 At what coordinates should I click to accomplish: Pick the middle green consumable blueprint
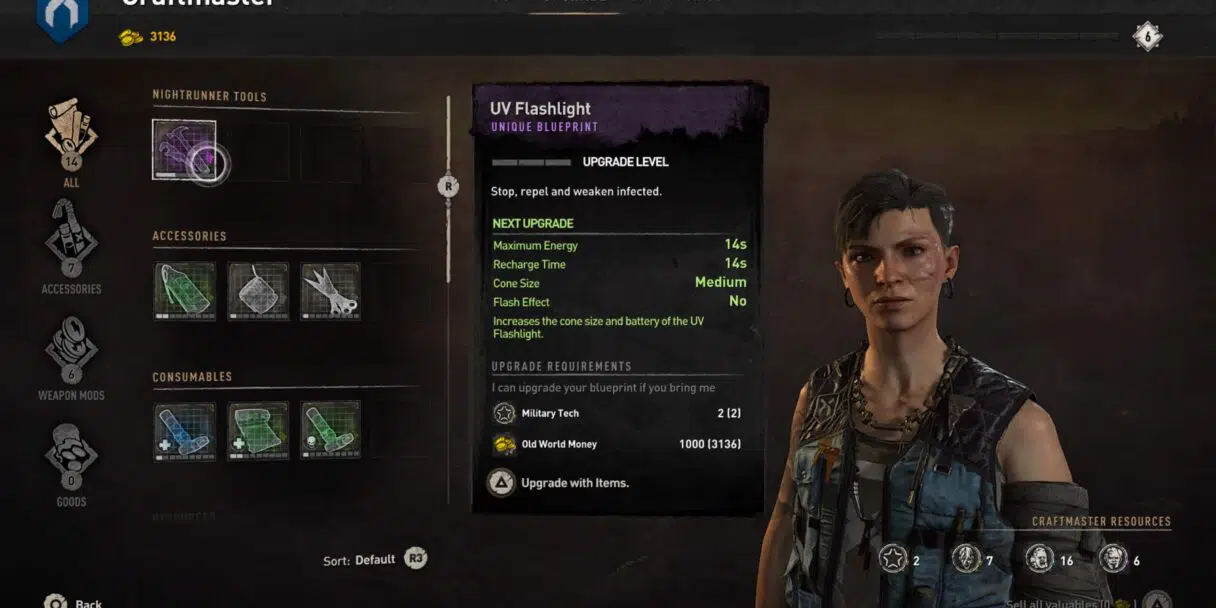coord(258,431)
